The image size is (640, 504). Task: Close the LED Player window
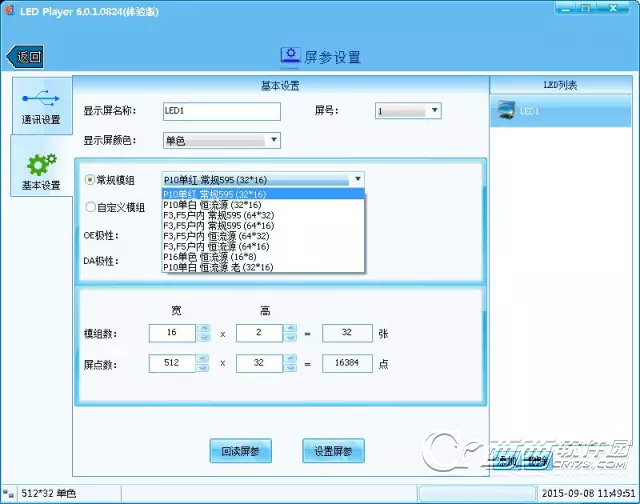[613, 8]
